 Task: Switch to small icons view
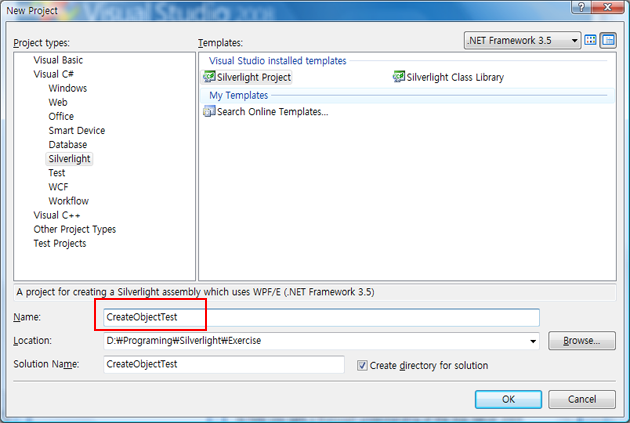pos(608,40)
